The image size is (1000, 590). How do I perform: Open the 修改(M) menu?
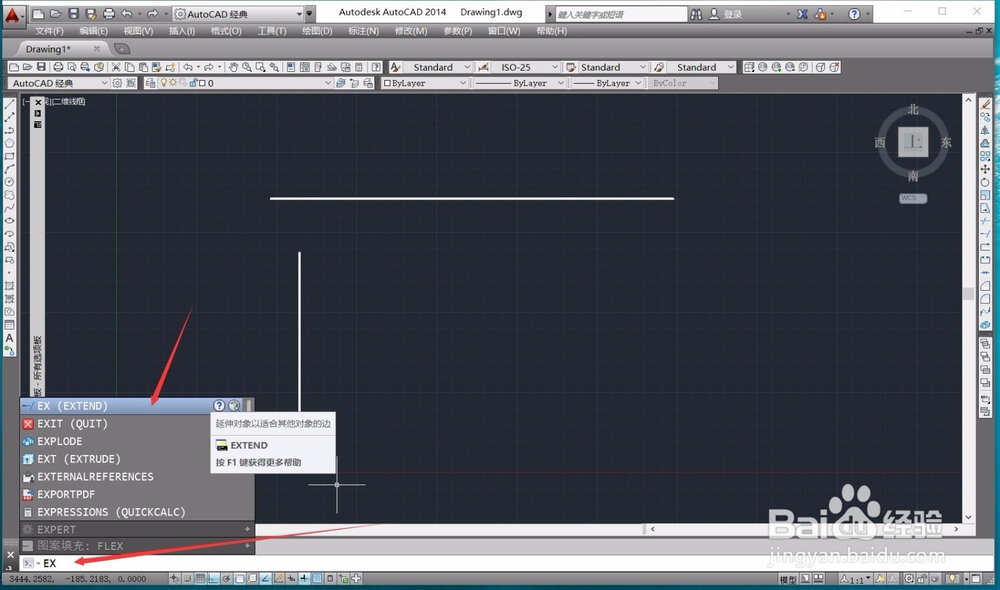(x=411, y=31)
